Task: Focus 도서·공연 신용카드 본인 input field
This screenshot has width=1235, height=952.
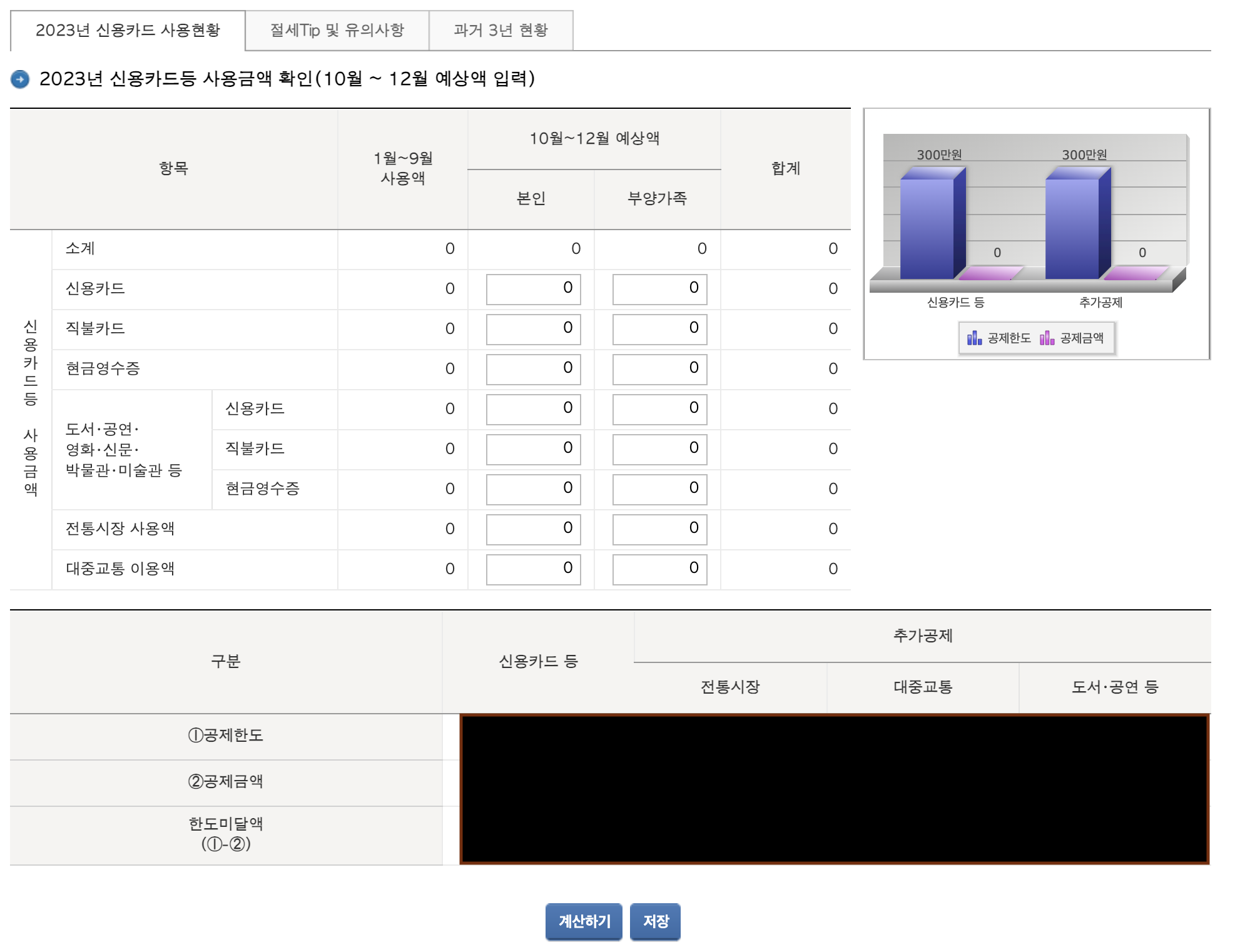Action: click(533, 409)
